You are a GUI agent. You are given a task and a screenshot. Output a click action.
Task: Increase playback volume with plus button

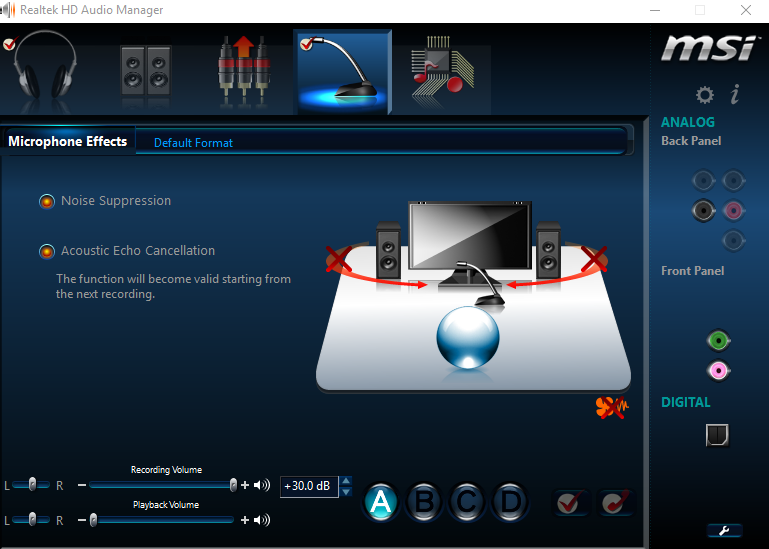(245, 520)
